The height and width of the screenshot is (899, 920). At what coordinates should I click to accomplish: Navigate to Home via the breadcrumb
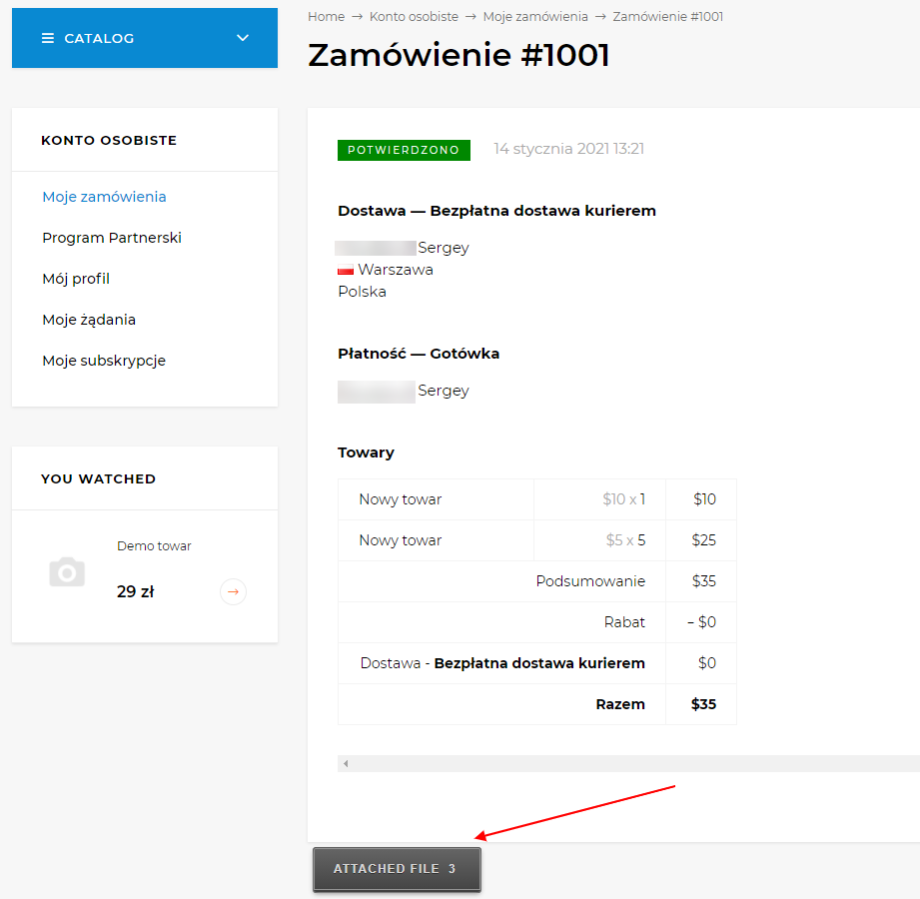tap(326, 16)
